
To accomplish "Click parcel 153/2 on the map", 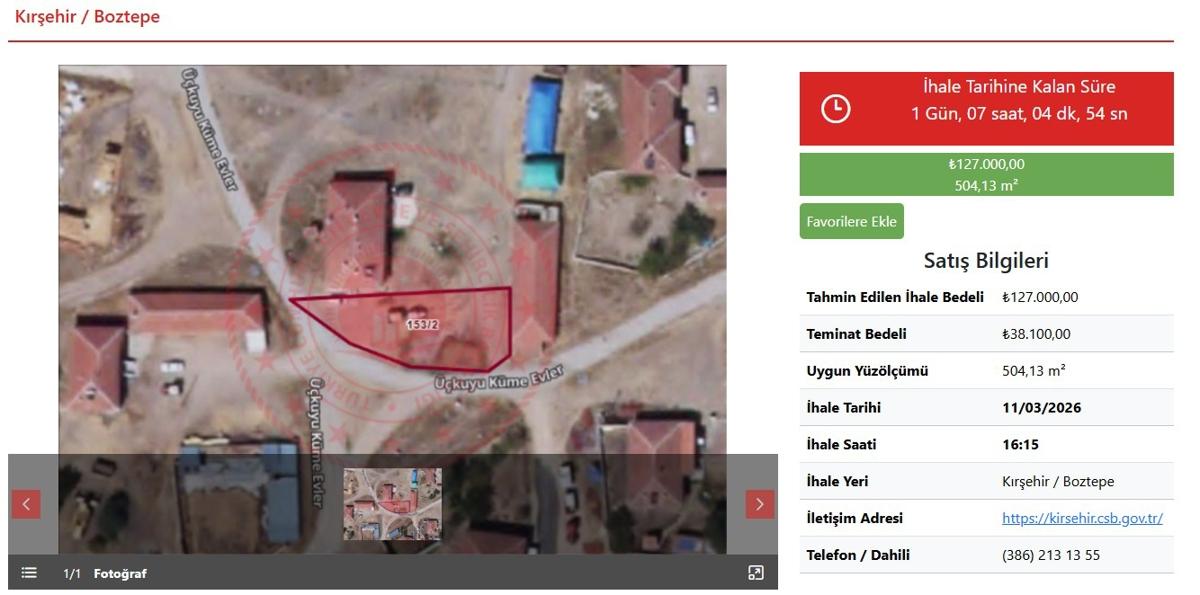I will [422, 324].
